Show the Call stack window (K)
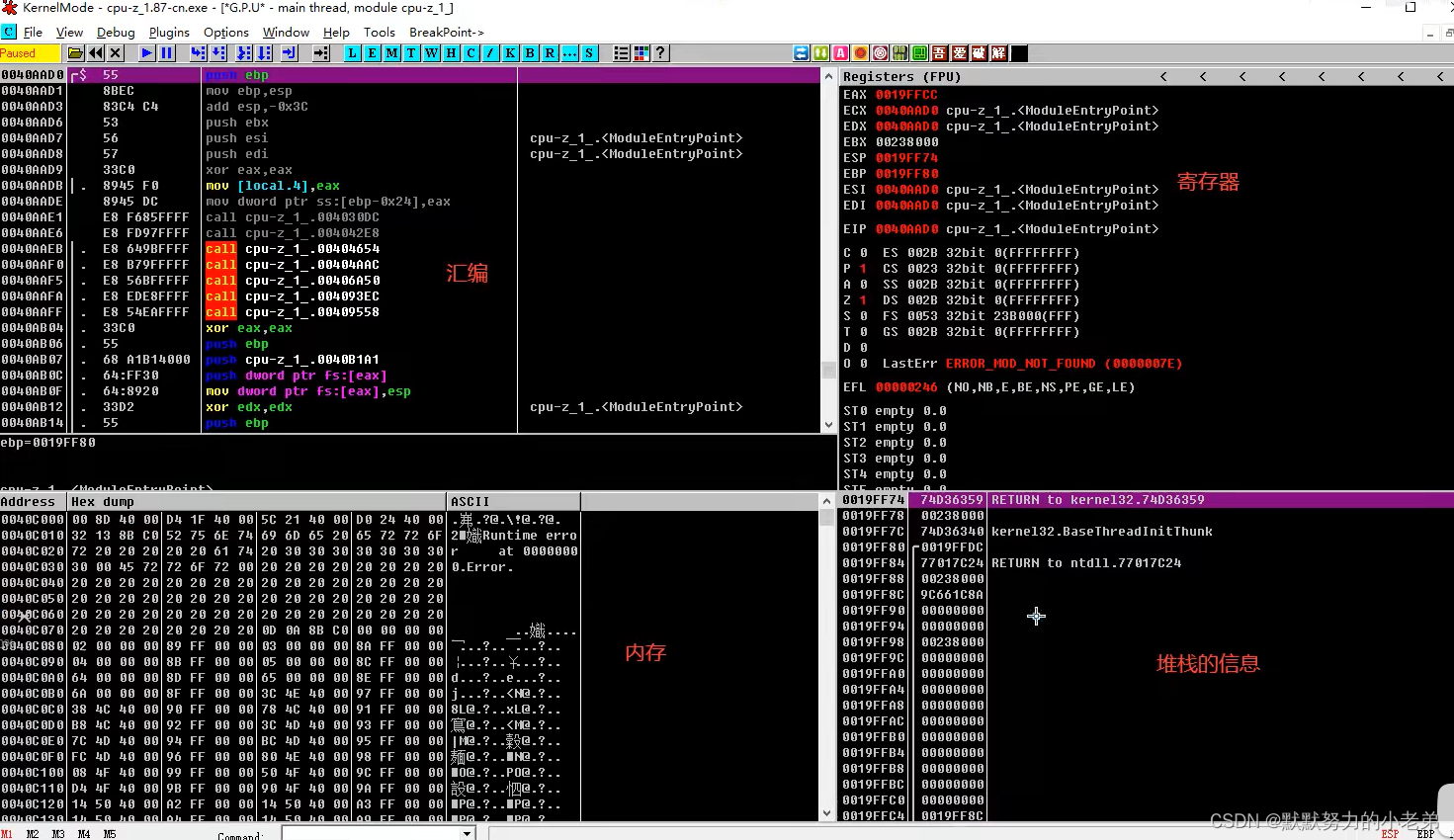The width and height of the screenshot is (1454, 840). [511, 53]
